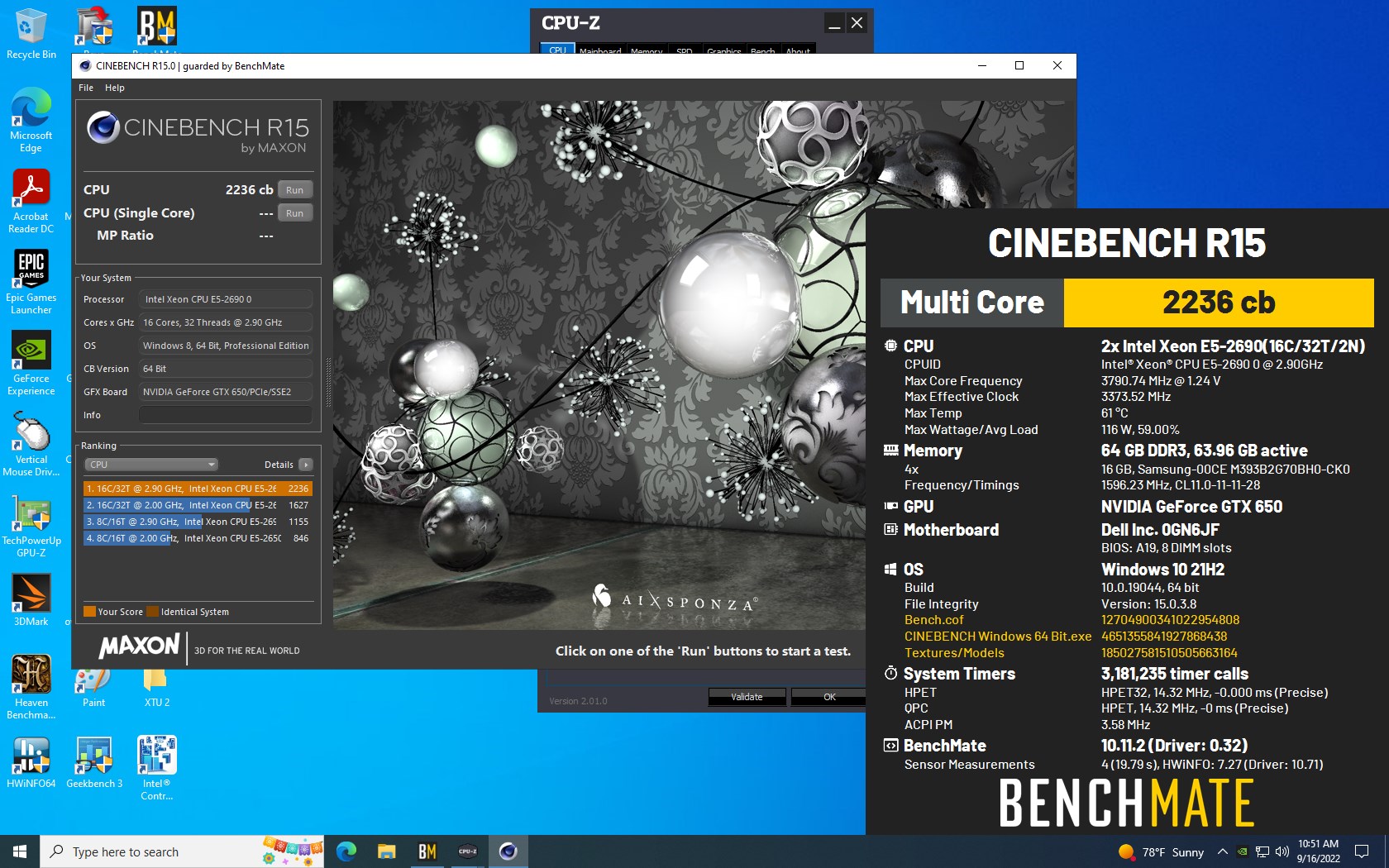
Task: Select ranking entry scoring 2236
Action: [x=198, y=489]
